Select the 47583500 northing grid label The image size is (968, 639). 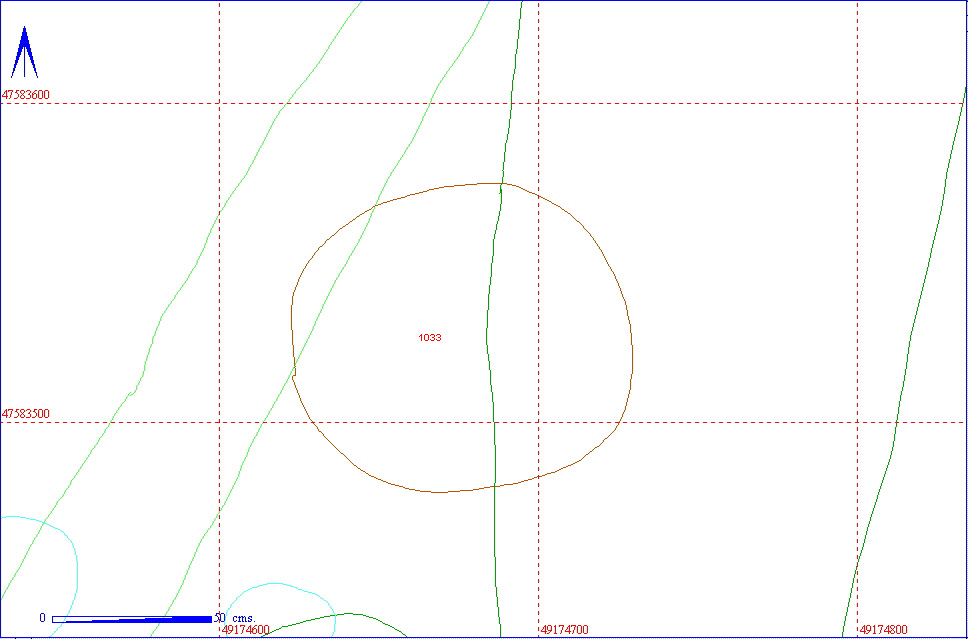tap(26, 414)
